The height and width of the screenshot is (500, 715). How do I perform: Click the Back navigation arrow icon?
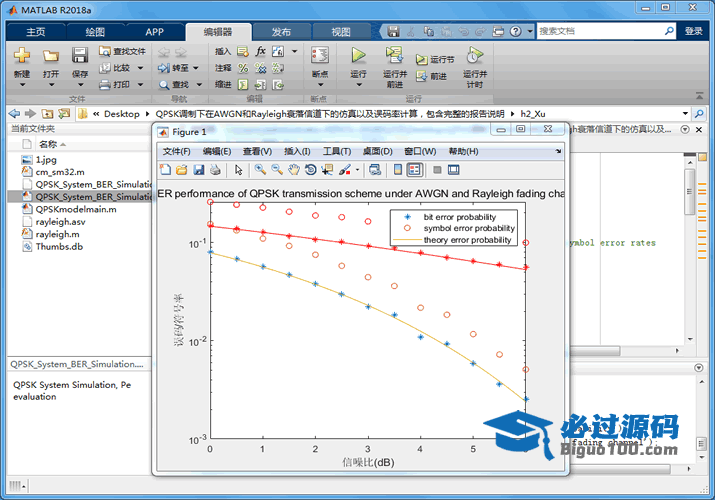pyautogui.click(x=15, y=113)
